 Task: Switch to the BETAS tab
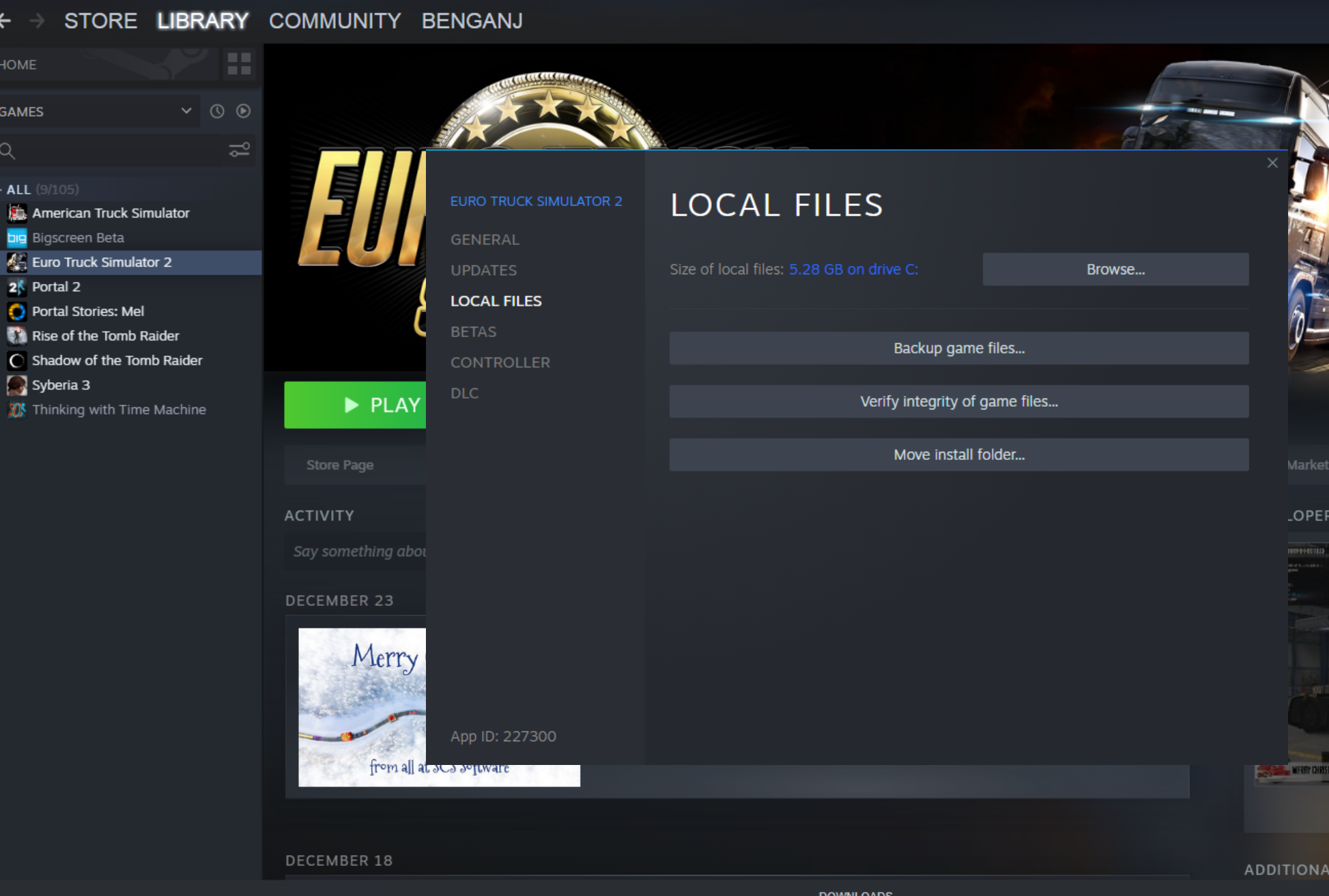point(473,332)
